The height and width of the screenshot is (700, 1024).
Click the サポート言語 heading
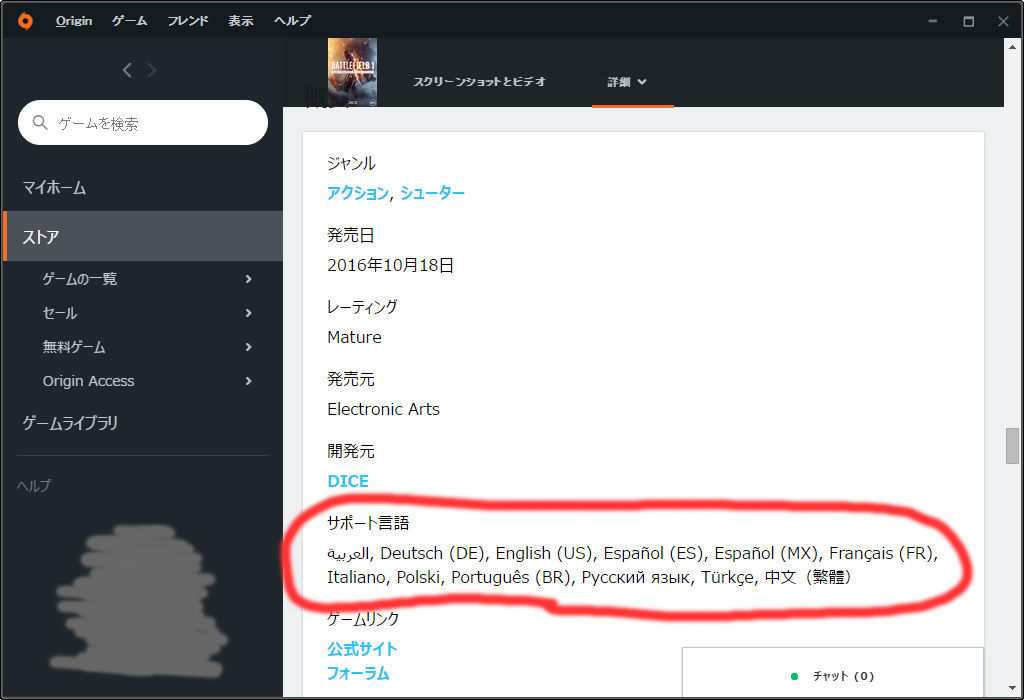368,523
